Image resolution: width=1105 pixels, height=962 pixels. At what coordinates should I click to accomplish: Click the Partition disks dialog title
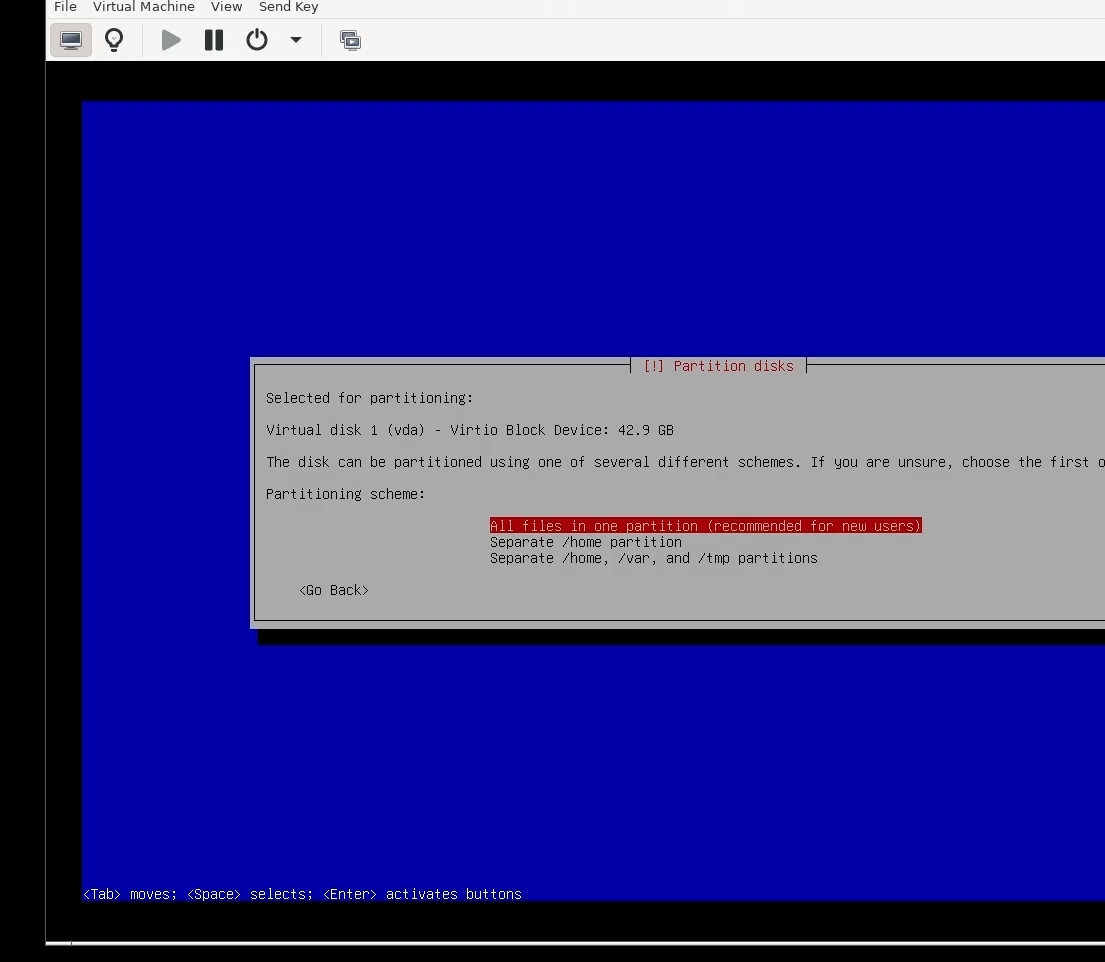718,366
